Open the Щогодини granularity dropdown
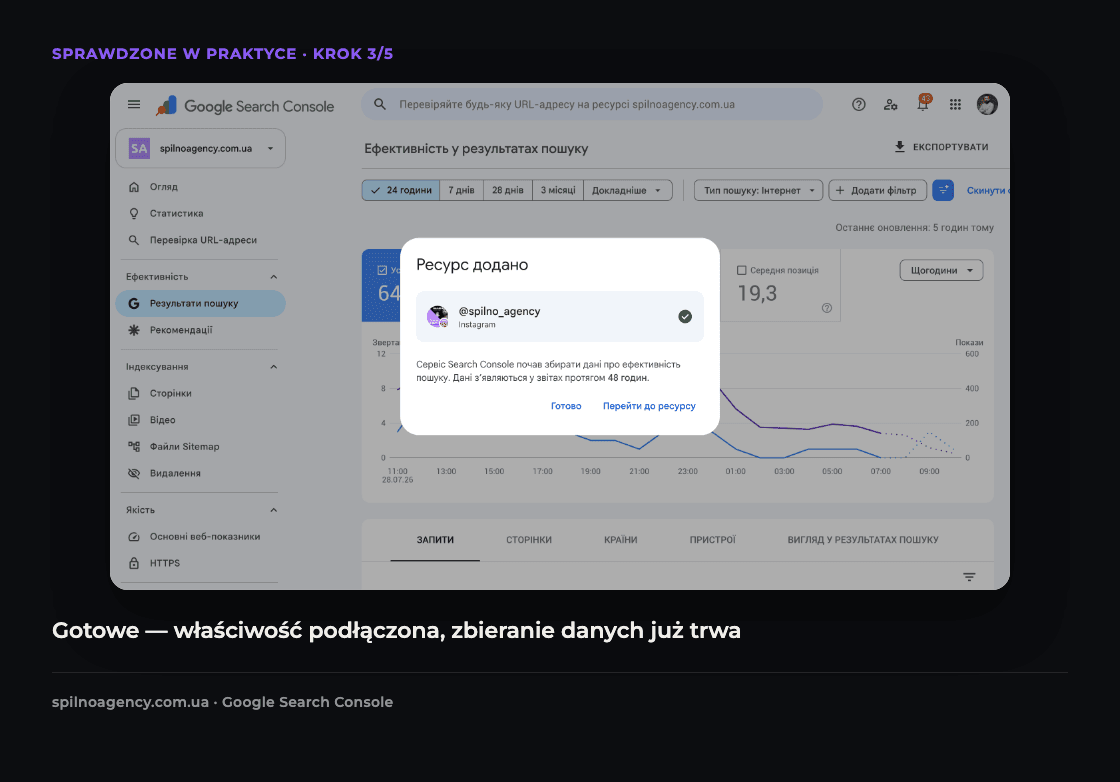This screenshot has height=782, width=1120. pos(941,270)
